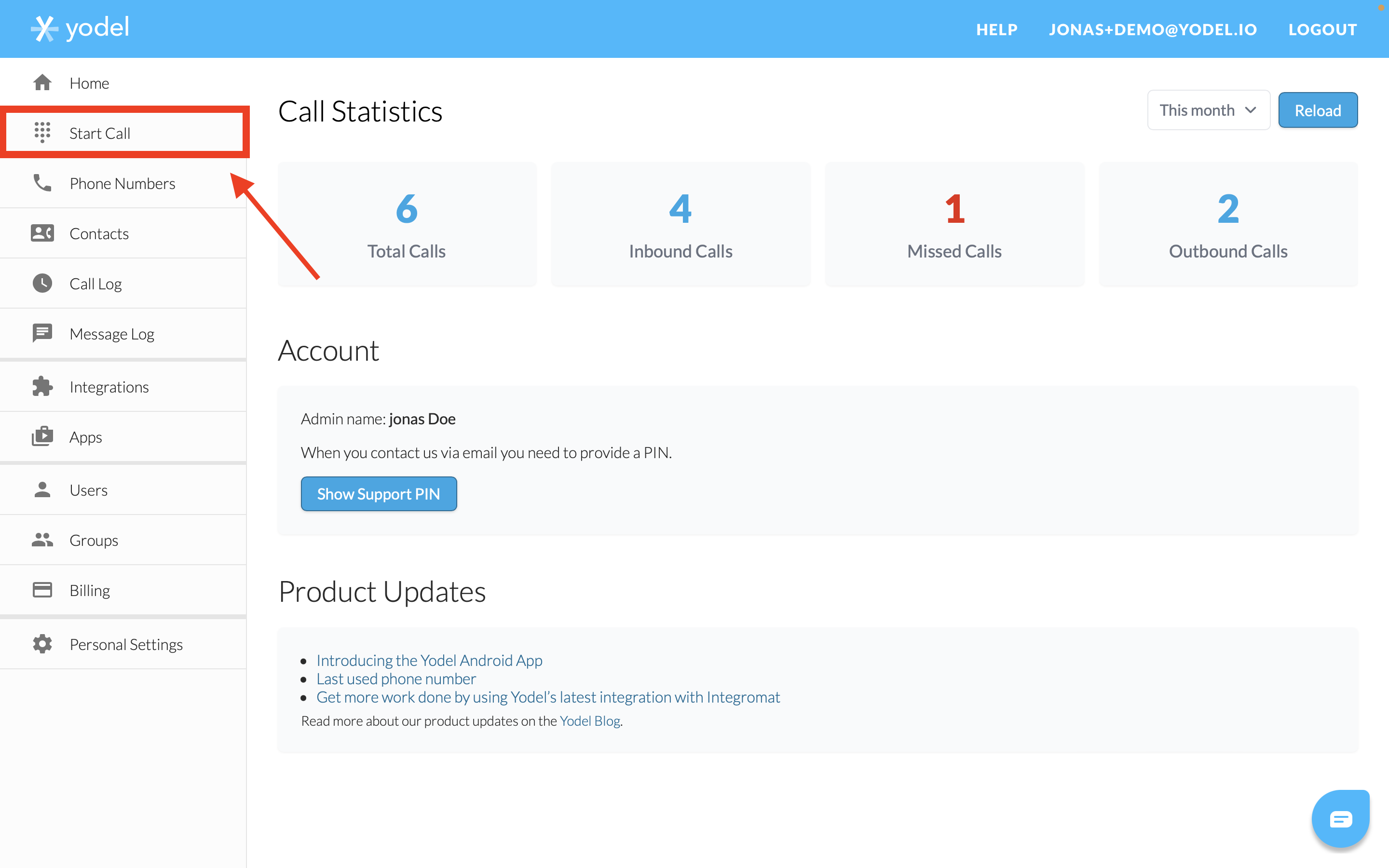Click the Call Log clock icon
The height and width of the screenshot is (868, 1389).
pos(42,284)
